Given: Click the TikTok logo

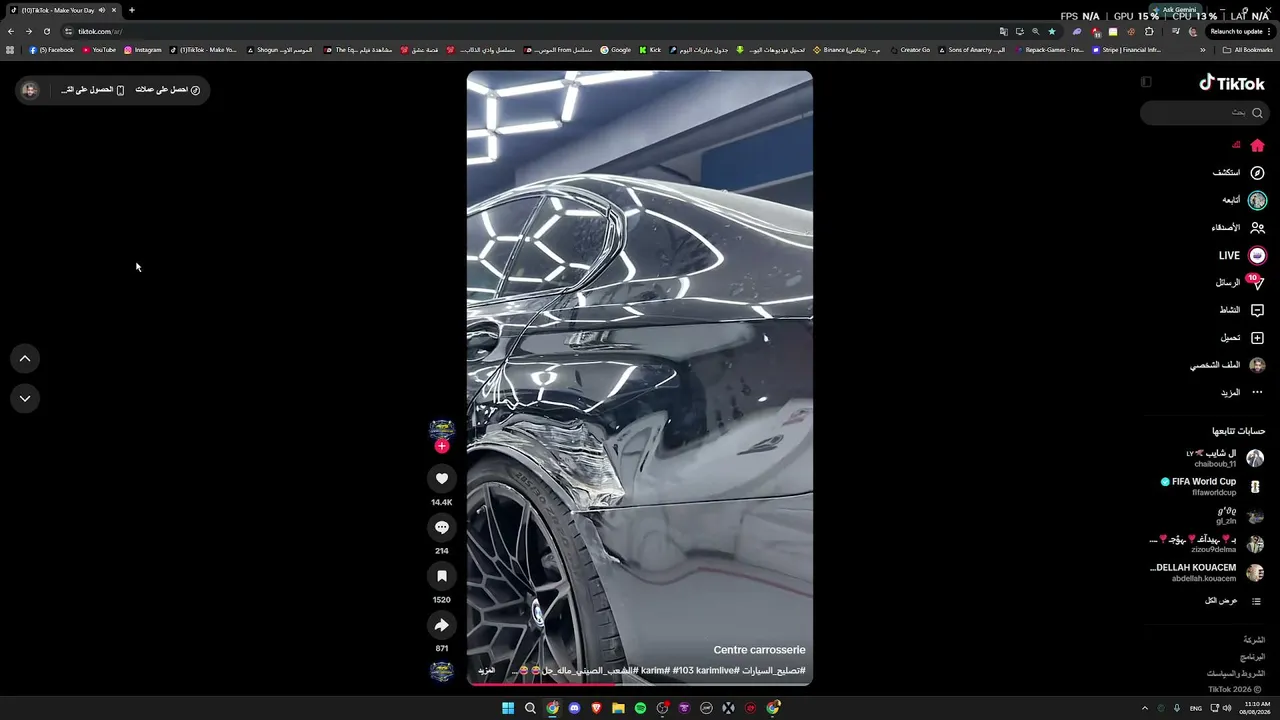Looking at the screenshot, I should tap(1232, 83).
